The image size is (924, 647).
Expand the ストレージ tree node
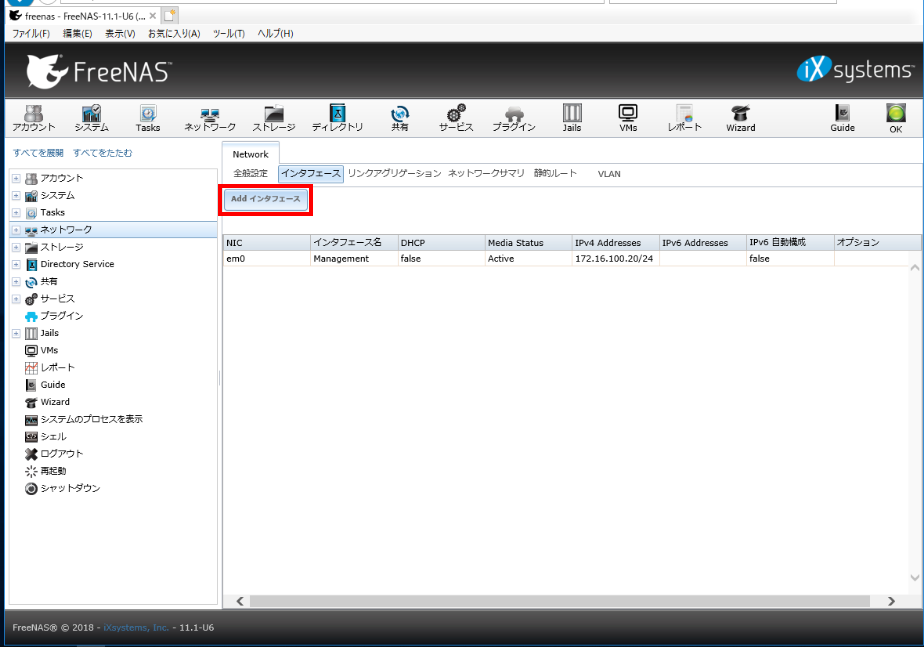pos(16,247)
